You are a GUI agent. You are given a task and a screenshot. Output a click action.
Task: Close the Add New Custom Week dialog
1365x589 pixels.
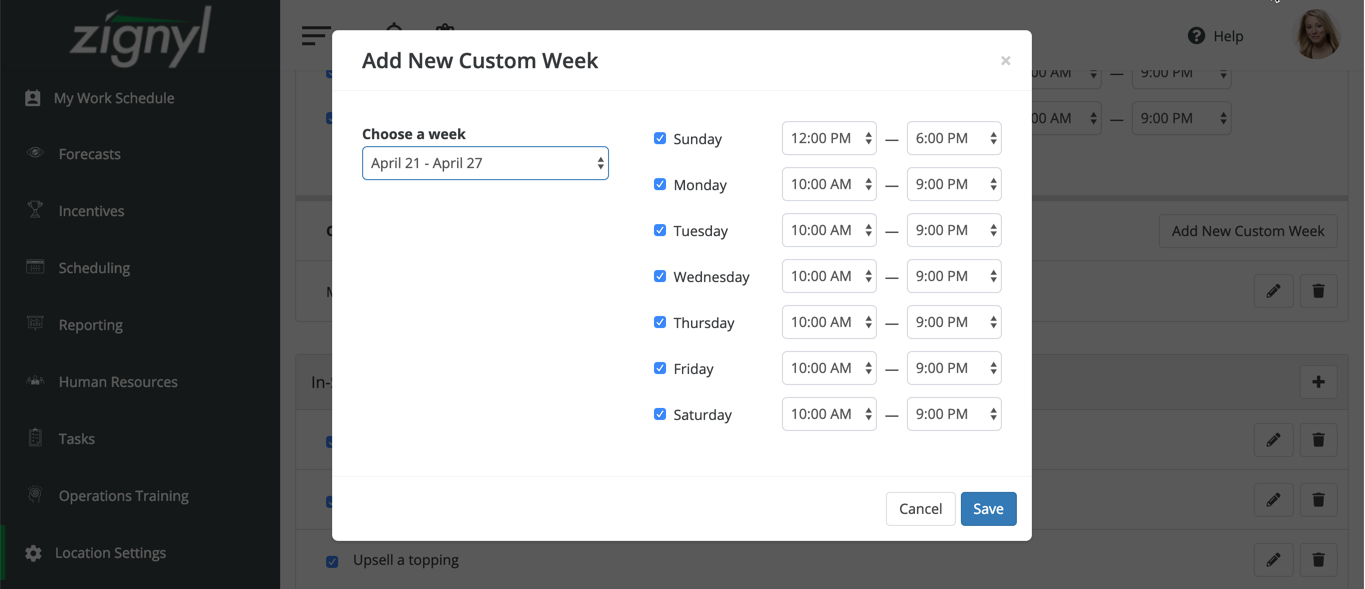(1005, 61)
